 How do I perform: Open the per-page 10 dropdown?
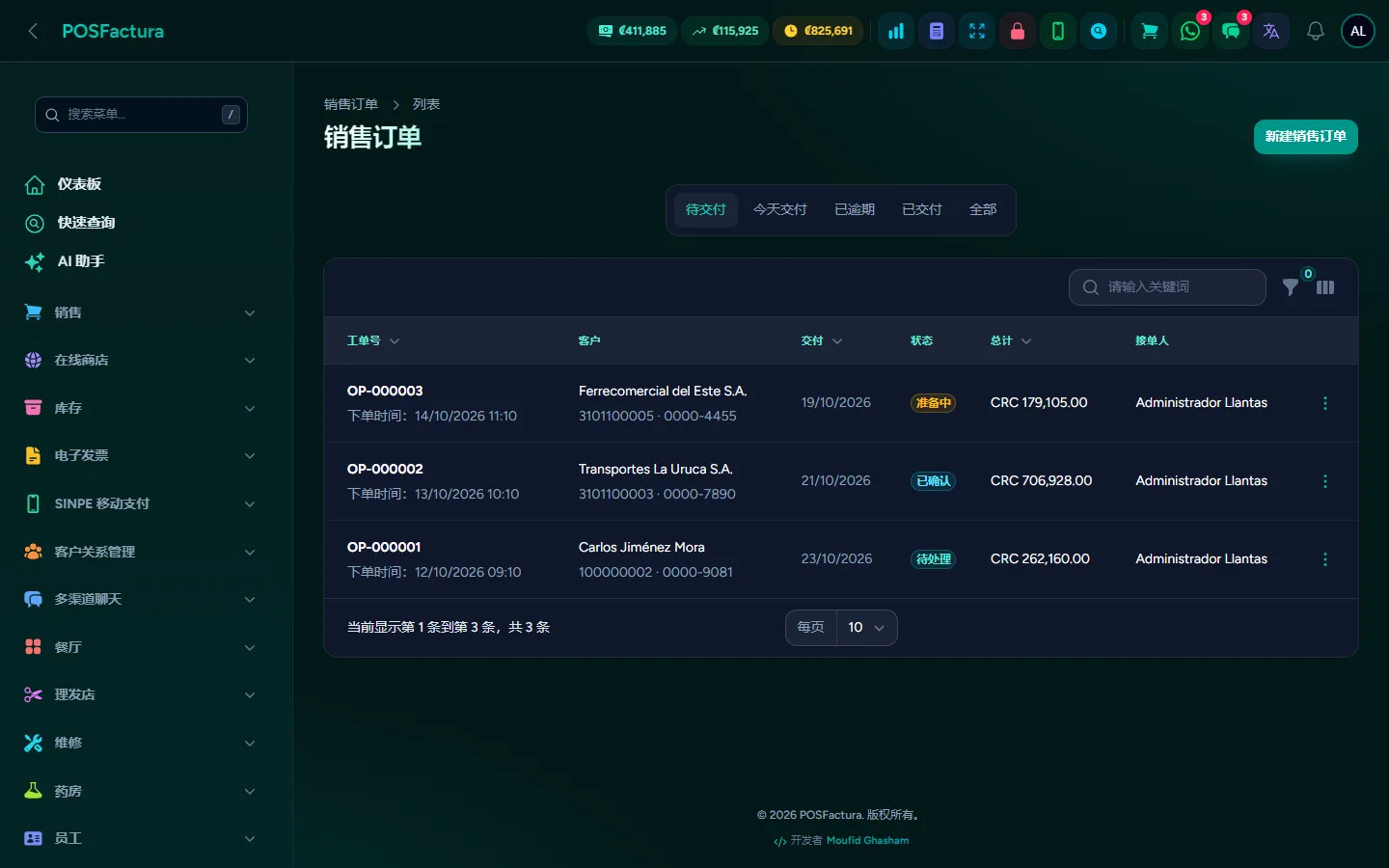tap(866, 628)
